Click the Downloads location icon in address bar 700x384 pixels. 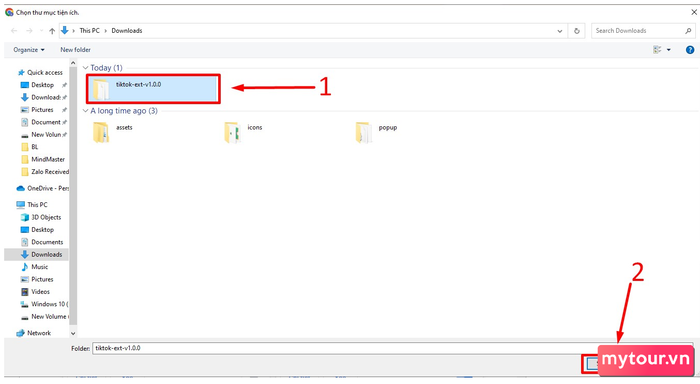tap(65, 30)
